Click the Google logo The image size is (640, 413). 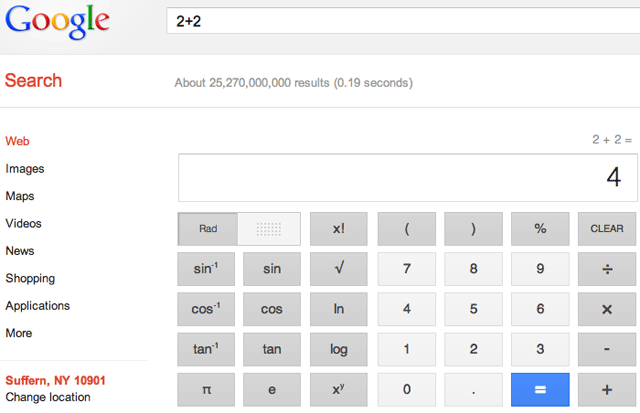click(x=55, y=21)
